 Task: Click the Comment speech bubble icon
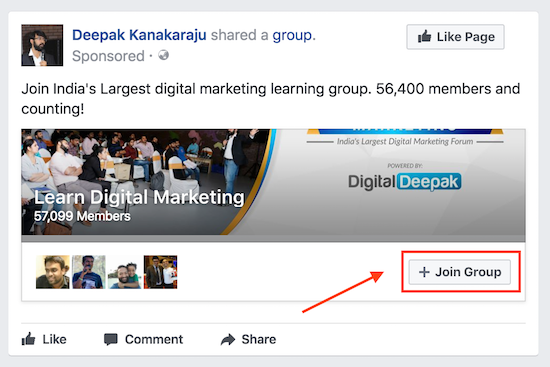(111, 340)
